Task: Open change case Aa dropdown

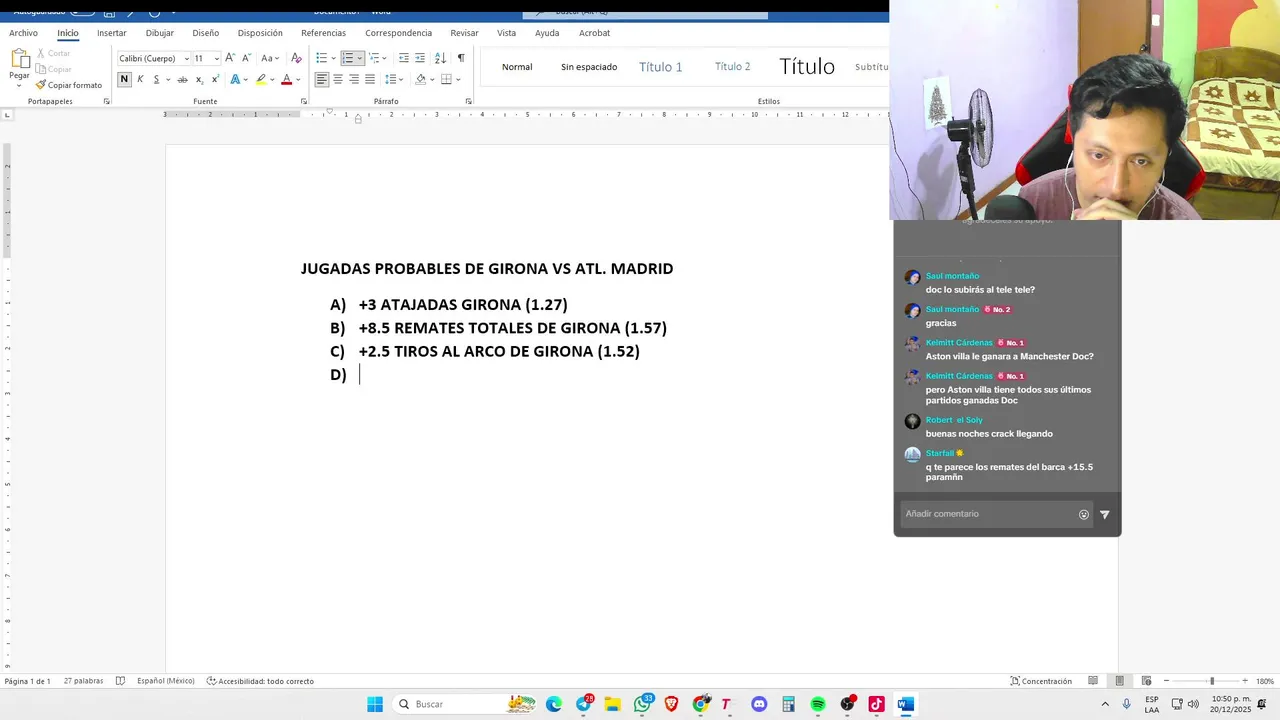Action: [270, 58]
